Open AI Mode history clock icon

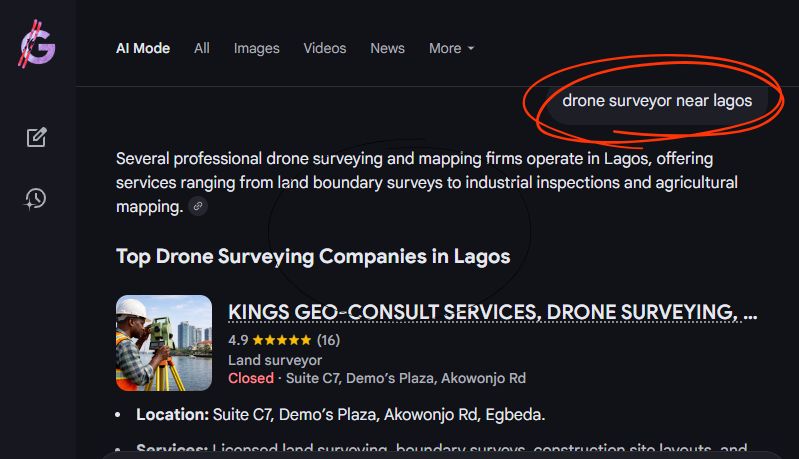(x=36, y=199)
